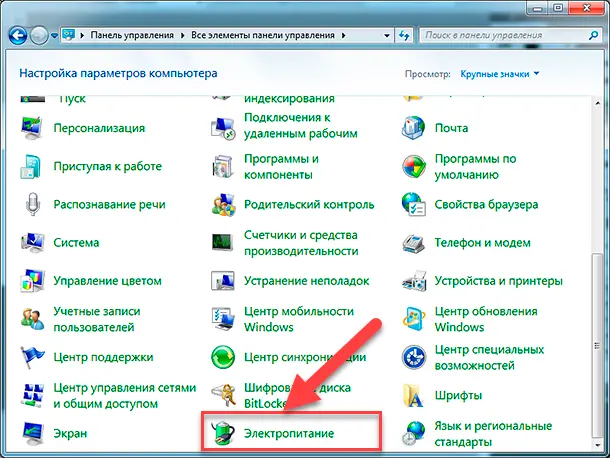Click the Программы и компоненты icon
The height and width of the screenshot is (458, 610).
click(x=223, y=167)
